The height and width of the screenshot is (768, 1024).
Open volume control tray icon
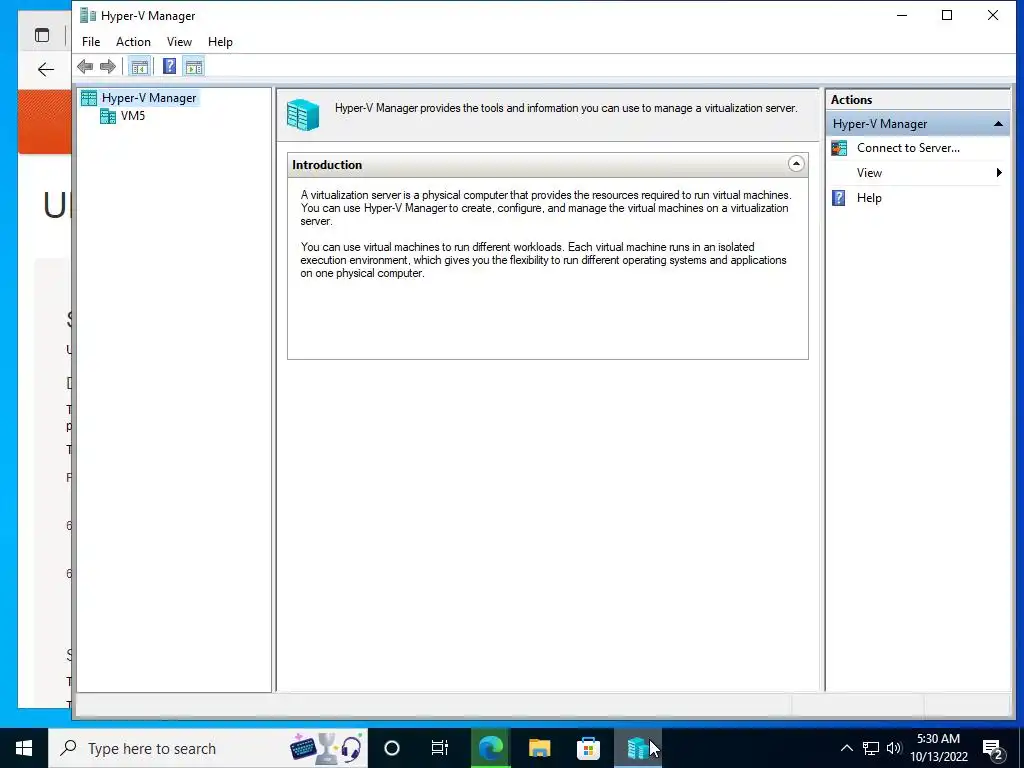(x=894, y=748)
